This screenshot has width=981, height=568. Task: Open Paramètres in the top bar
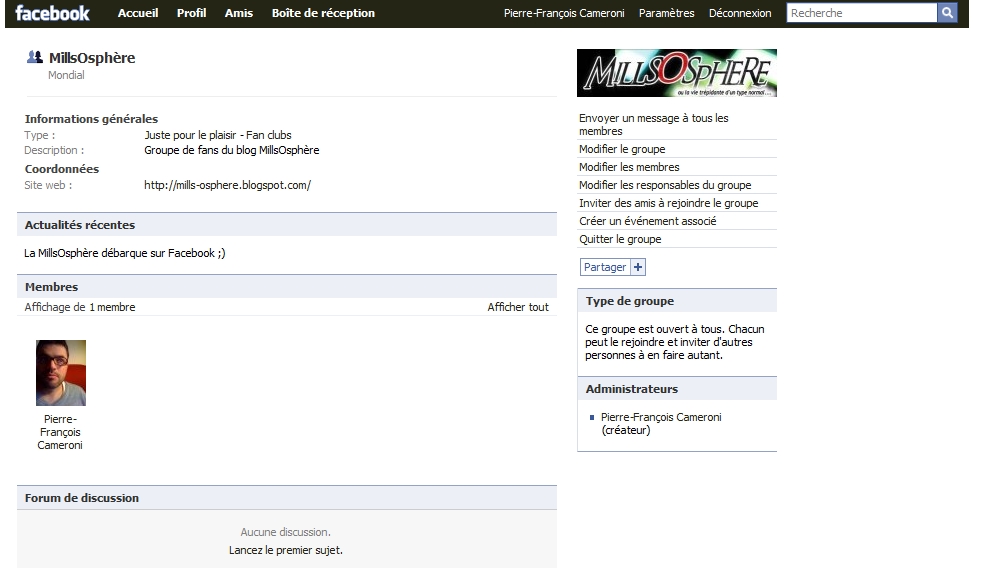[666, 13]
